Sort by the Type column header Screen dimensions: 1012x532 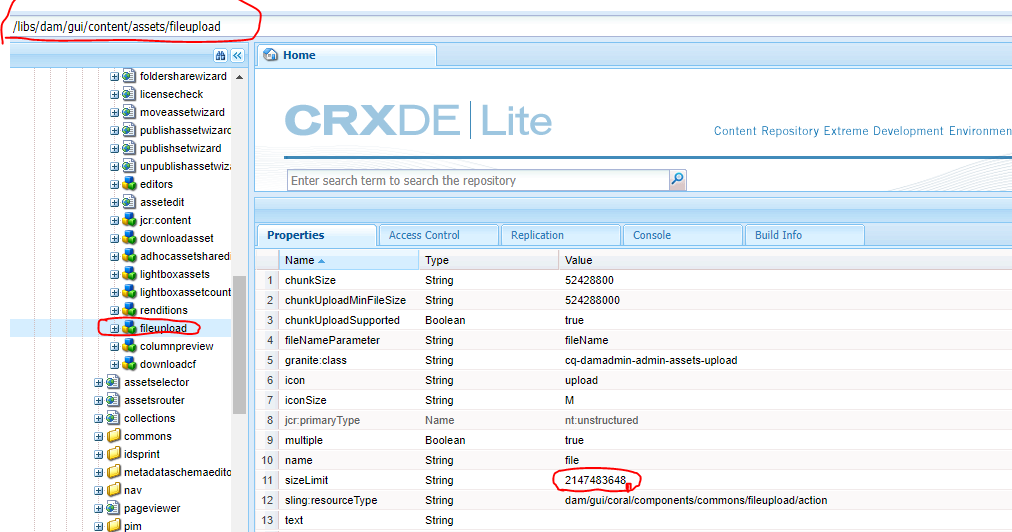(489, 260)
